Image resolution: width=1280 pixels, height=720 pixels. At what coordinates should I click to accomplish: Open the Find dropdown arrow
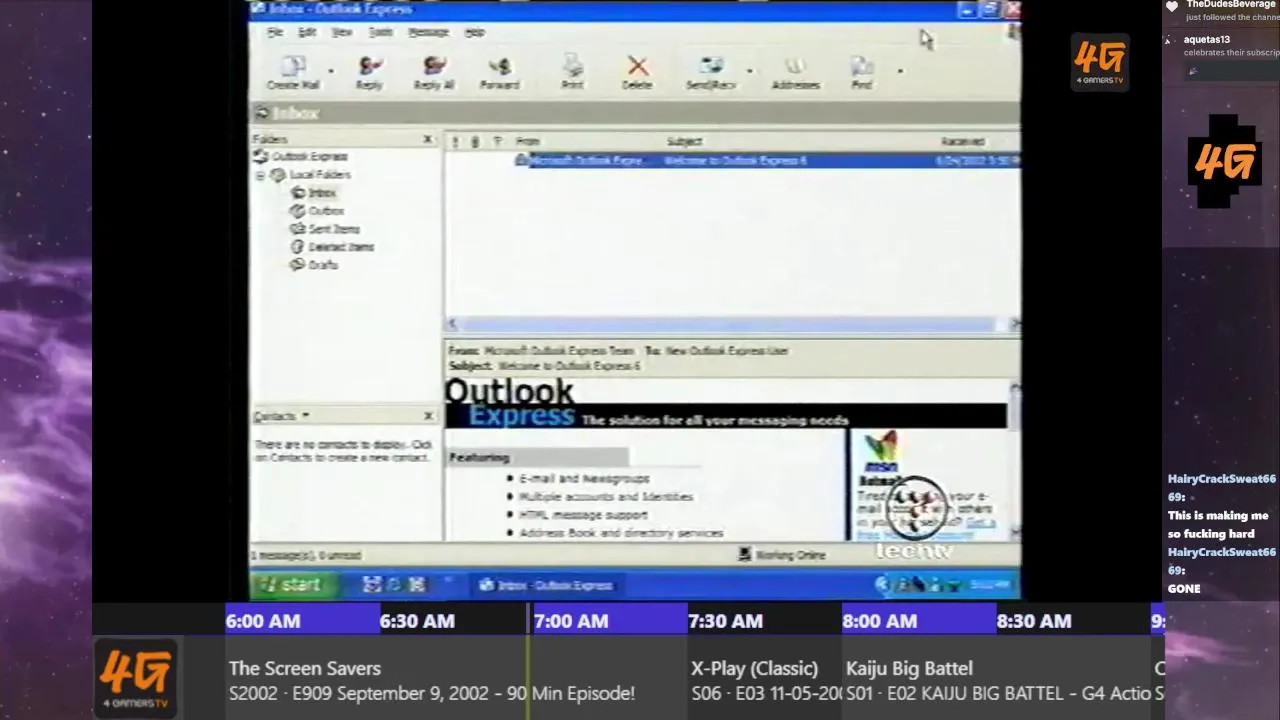pos(900,72)
